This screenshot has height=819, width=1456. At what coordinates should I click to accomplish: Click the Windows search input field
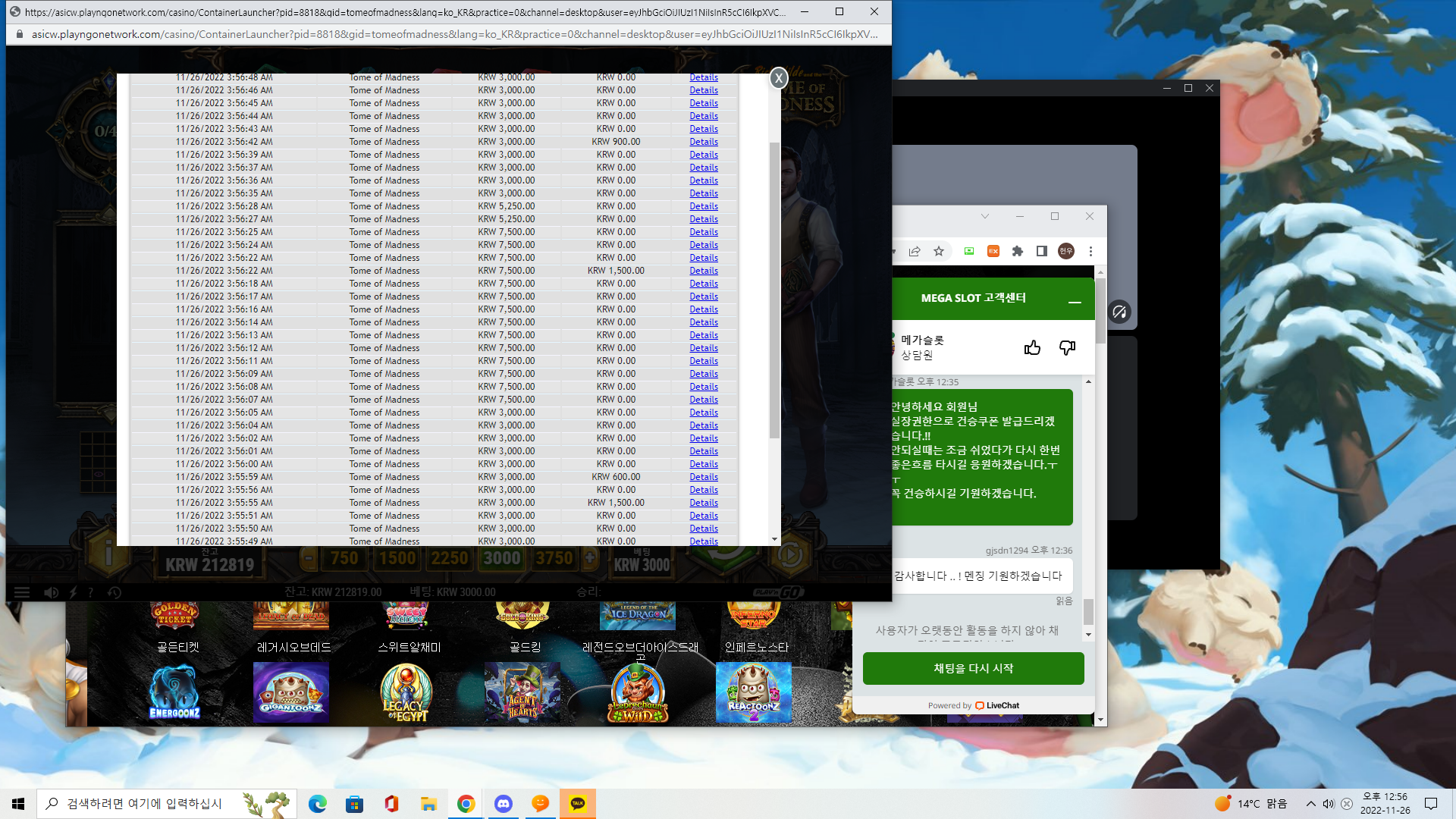point(167,804)
